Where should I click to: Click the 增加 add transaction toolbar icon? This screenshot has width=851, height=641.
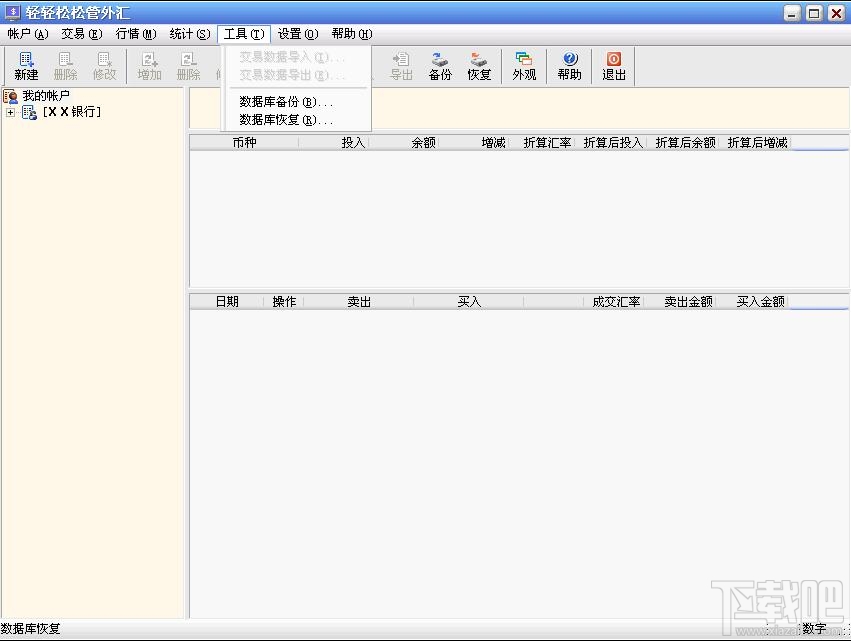pyautogui.click(x=149, y=66)
